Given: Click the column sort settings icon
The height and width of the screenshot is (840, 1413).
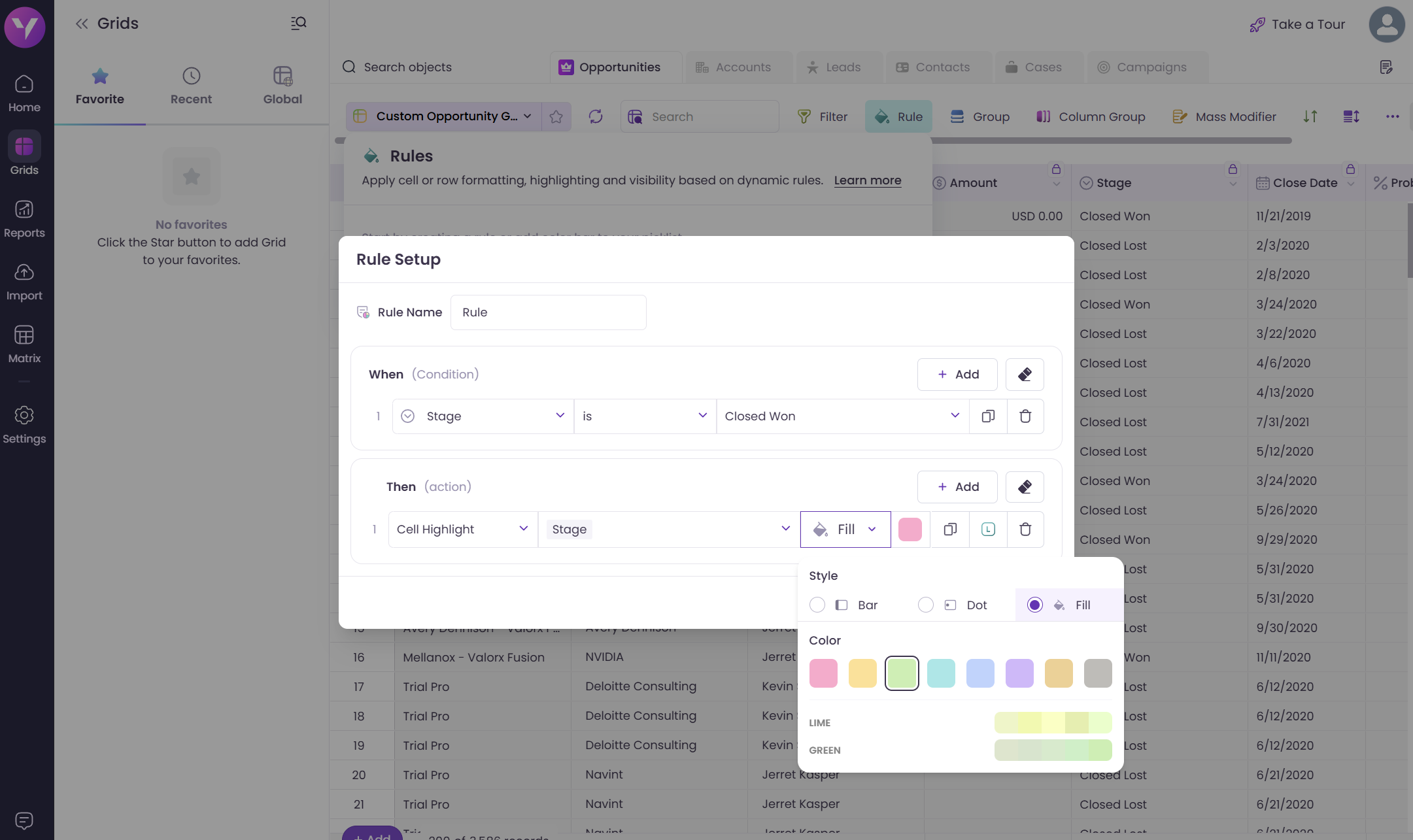Looking at the screenshot, I should pyautogui.click(x=1352, y=116).
